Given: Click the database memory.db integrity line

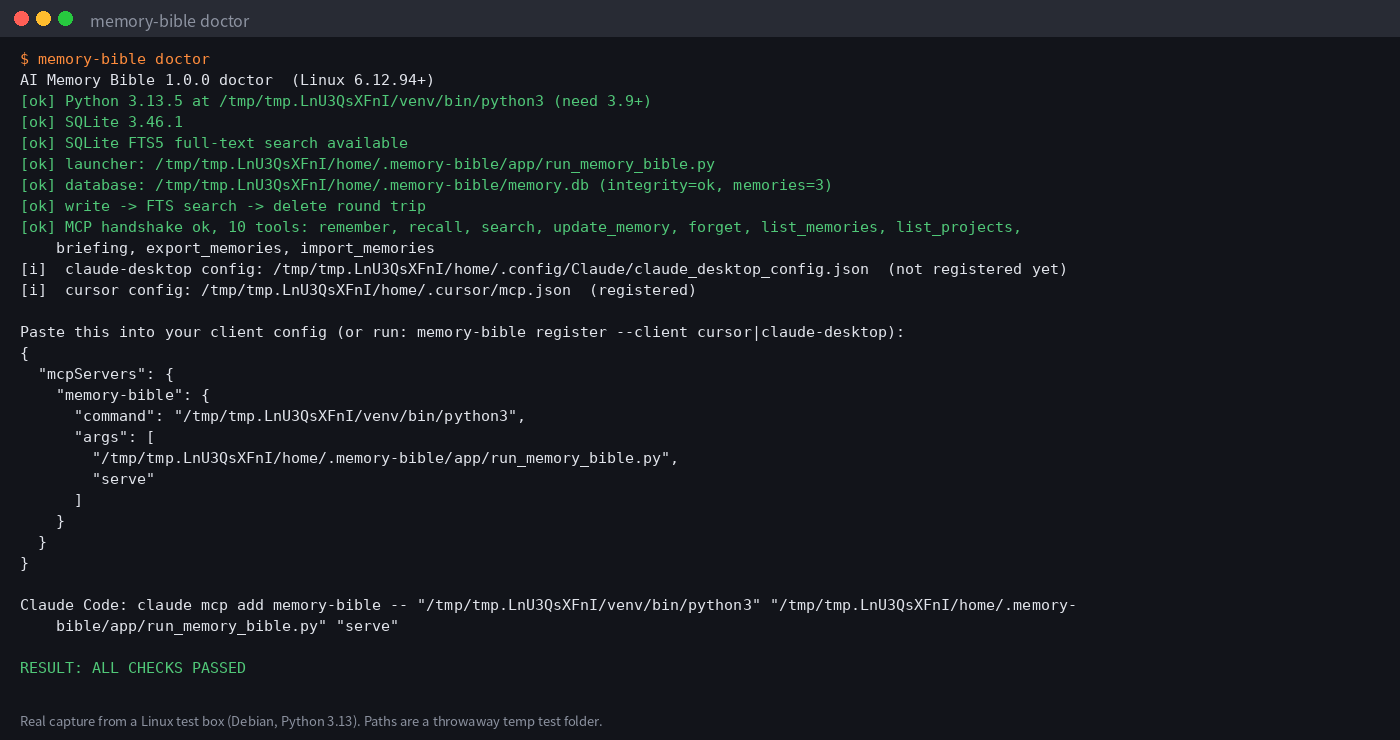Looking at the screenshot, I should point(426,185).
